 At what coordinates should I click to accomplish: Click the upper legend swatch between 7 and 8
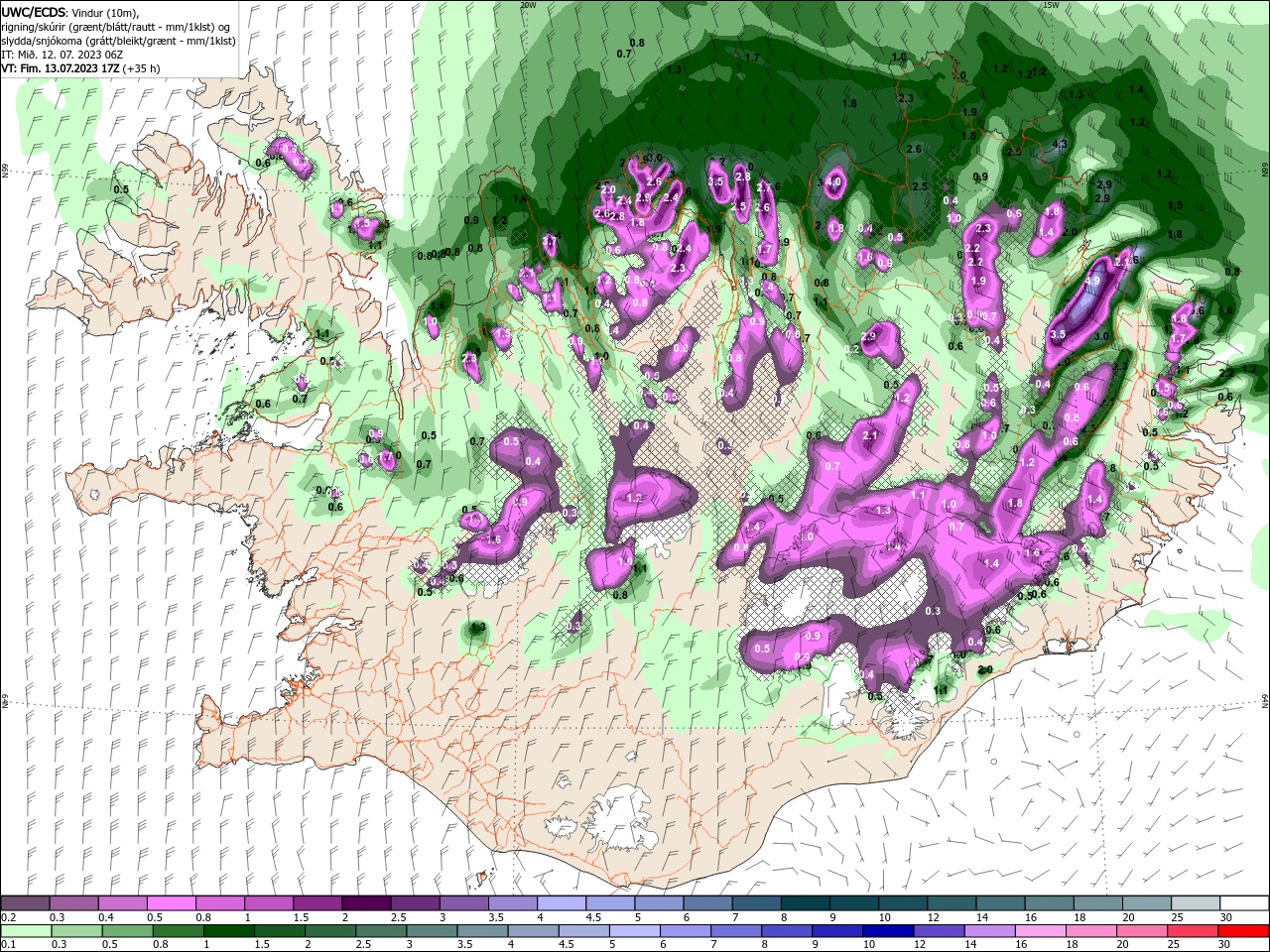[x=755, y=903]
